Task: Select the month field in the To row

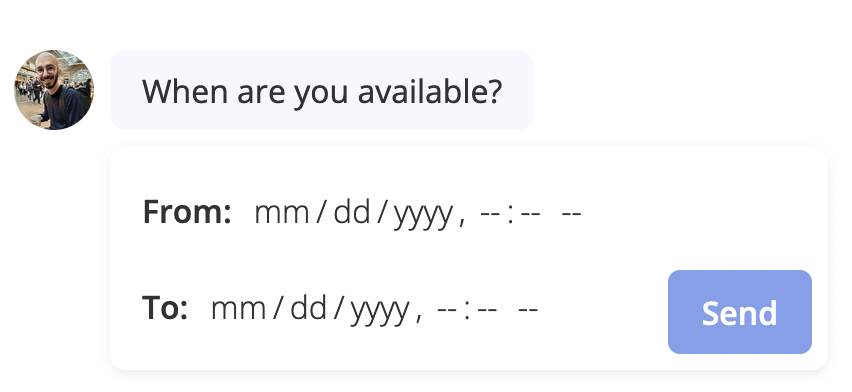Action: pyautogui.click(x=238, y=309)
